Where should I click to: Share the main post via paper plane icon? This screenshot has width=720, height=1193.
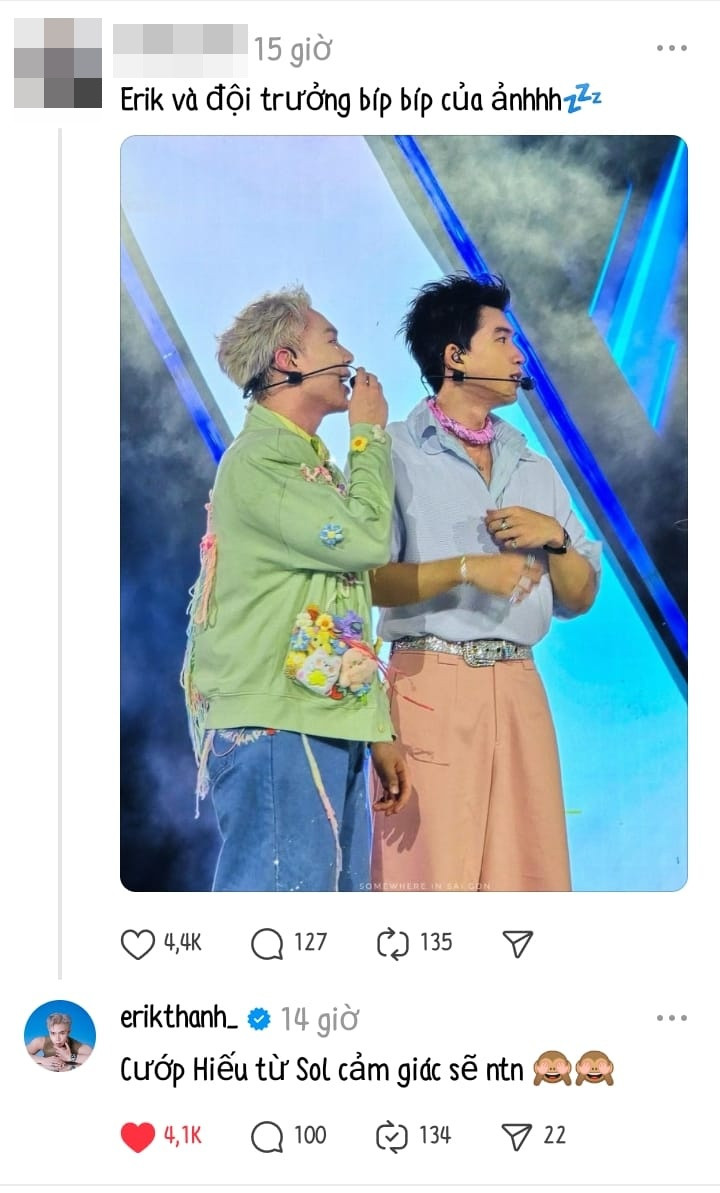(518, 944)
